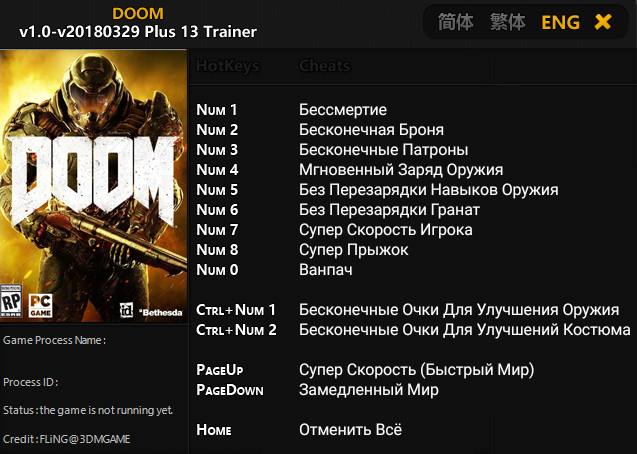
Task: Toggle the Бессмертие cheat
Action: click(x=343, y=110)
